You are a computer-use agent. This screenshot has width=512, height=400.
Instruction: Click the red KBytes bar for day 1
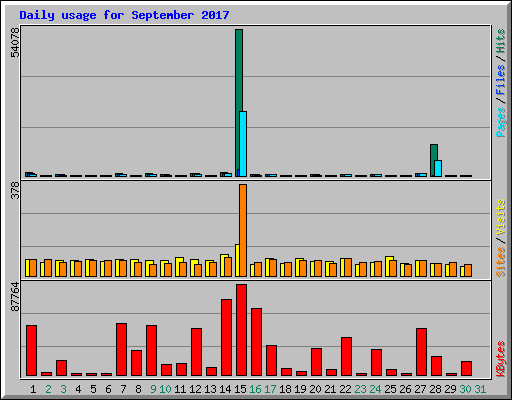[31, 350]
